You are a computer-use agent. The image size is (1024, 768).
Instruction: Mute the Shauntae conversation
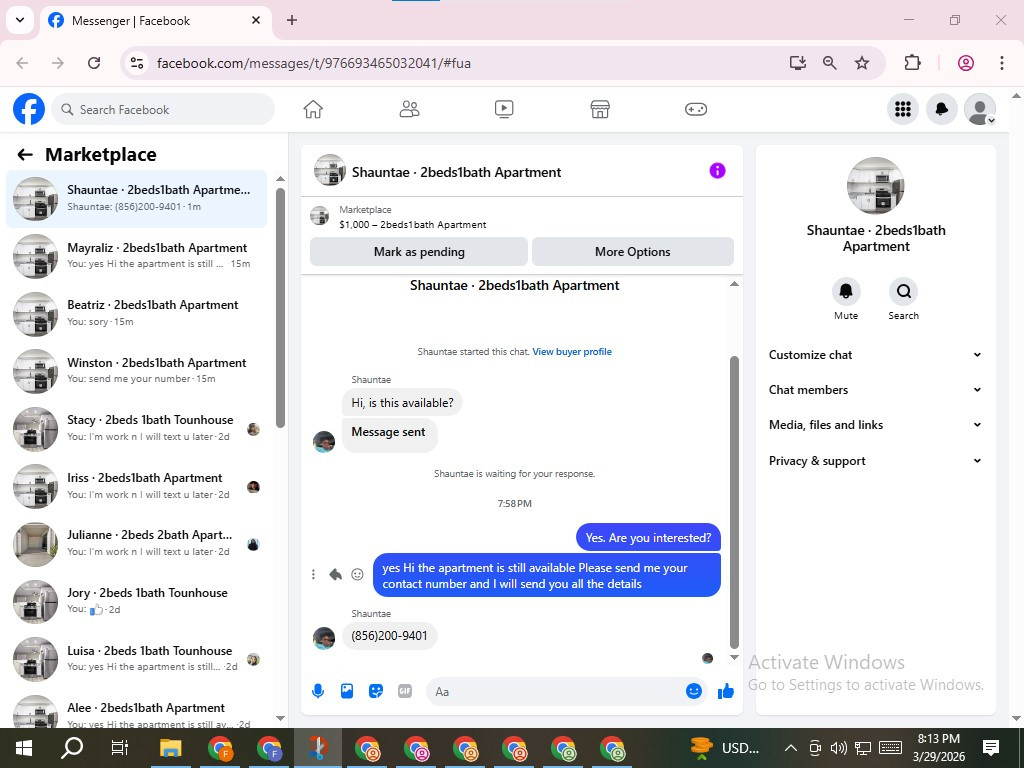pos(846,291)
